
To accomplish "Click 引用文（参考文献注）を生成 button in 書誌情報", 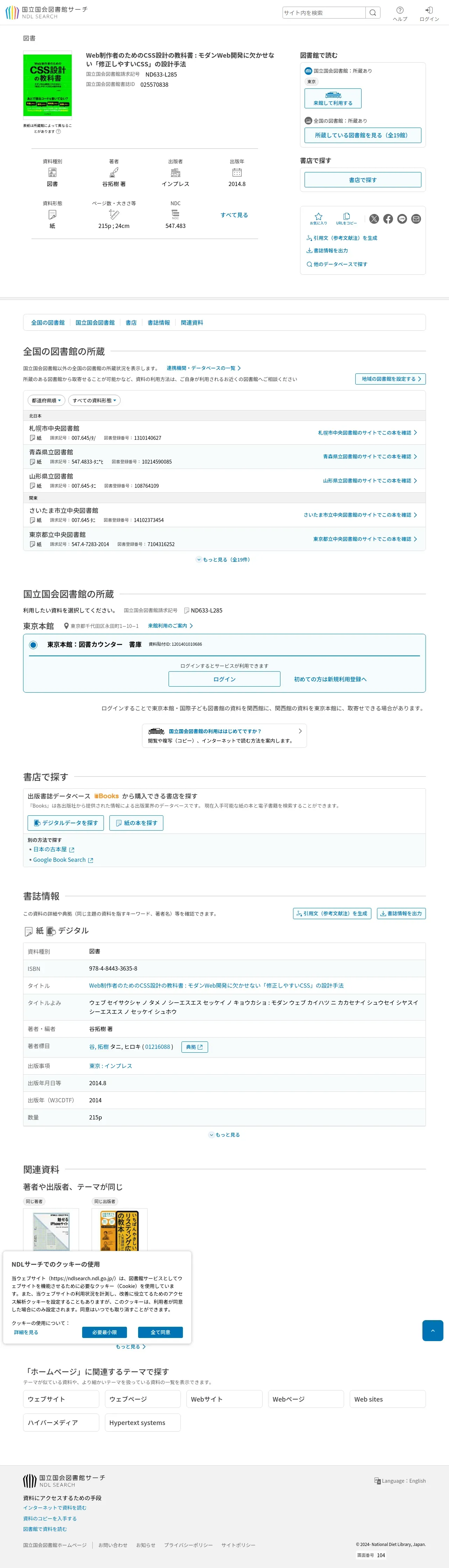I will 332,914.
